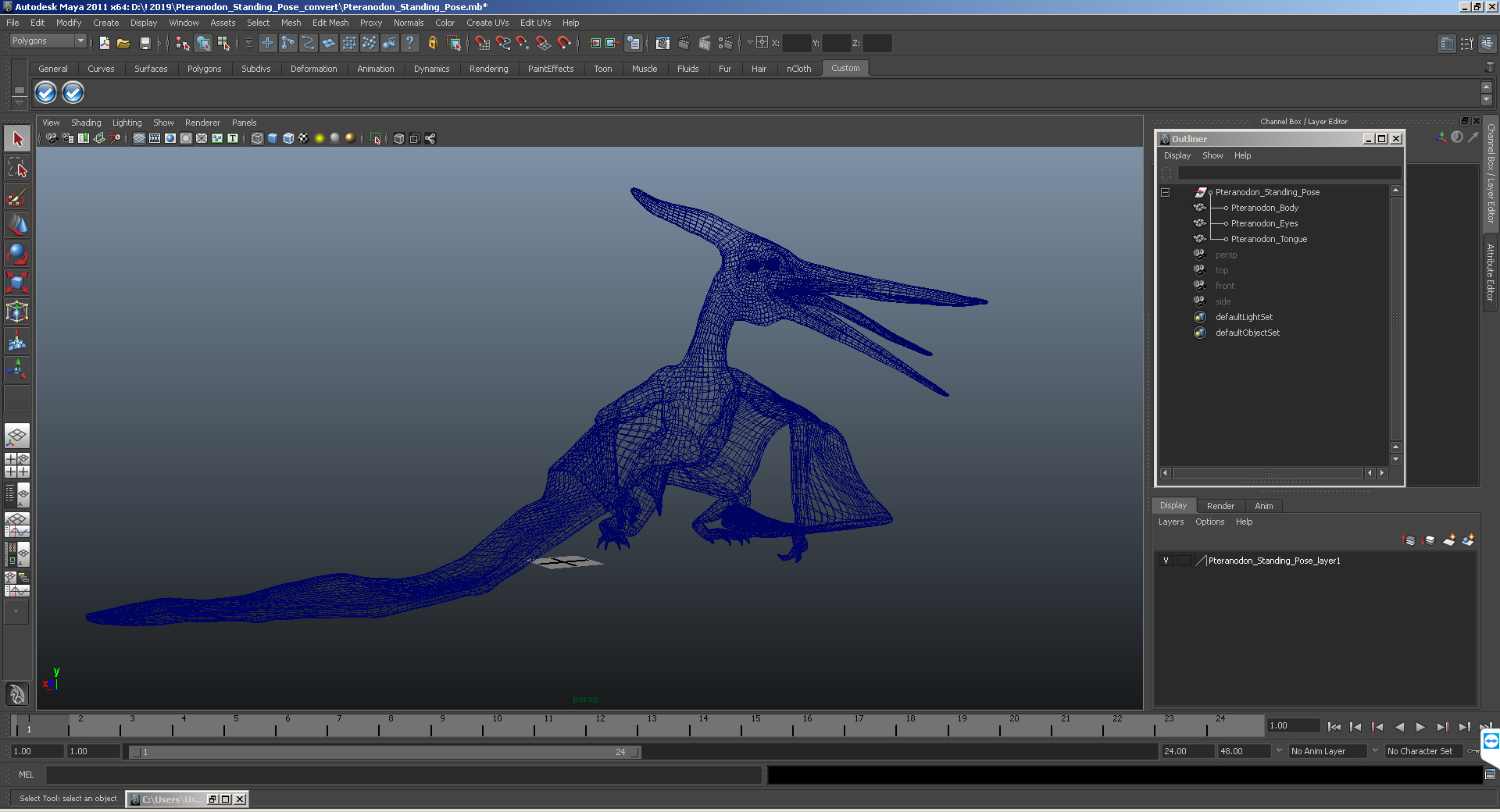Viewport: 1500px width, 812px height.
Task: Switch to the Render layer tab
Action: click(1220, 506)
